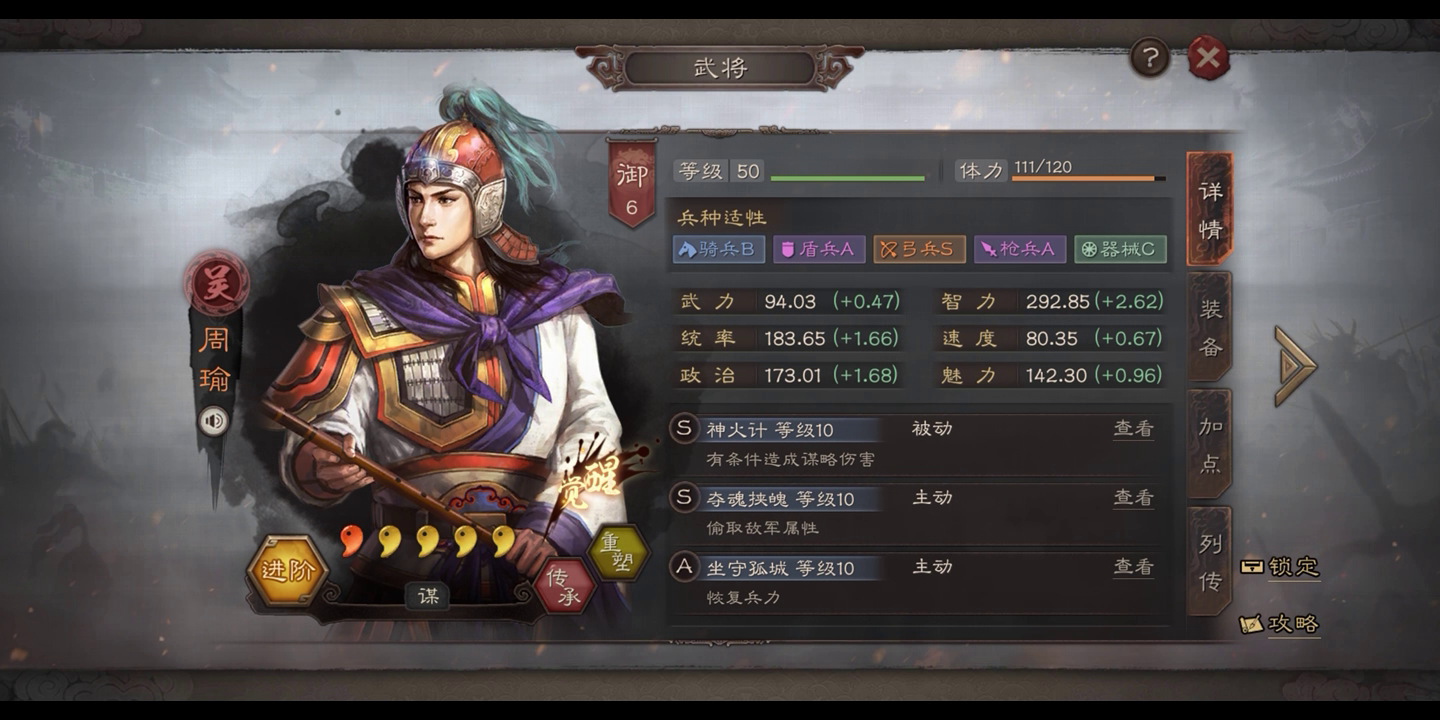The image size is (1440, 720).
Task: Expand the 坐守孤城 skill via 查看
Action: pyautogui.click(x=1134, y=566)
